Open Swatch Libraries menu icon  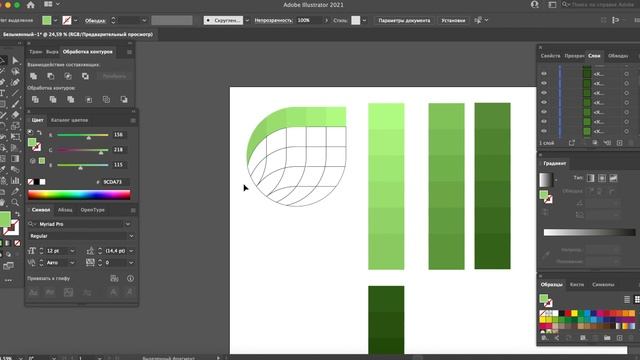(544, 338)
